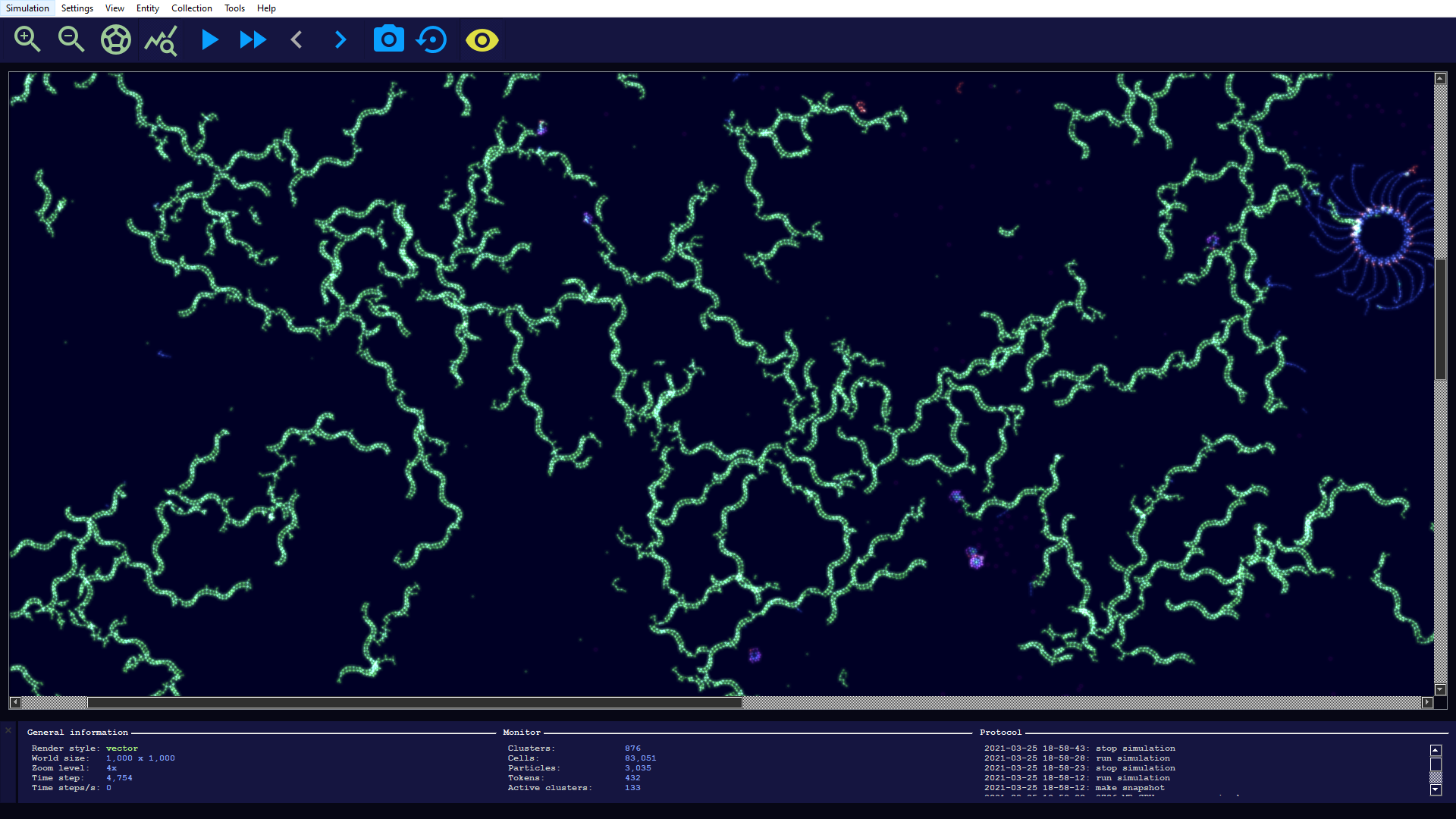Click the zoom out magnifier icon

[71, 39]
